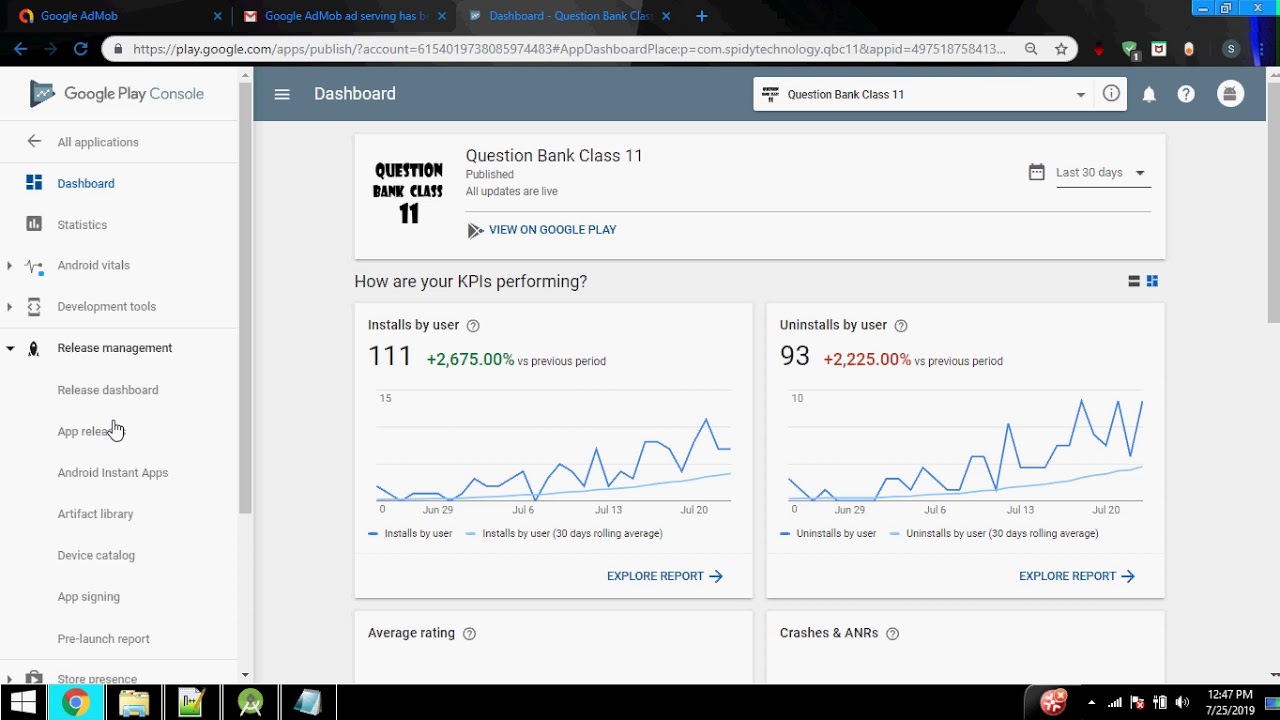The image size is (1280, 720).
Task: Click the Installs by user help icon
Action: pyautogui.click(x=473, y=326)
